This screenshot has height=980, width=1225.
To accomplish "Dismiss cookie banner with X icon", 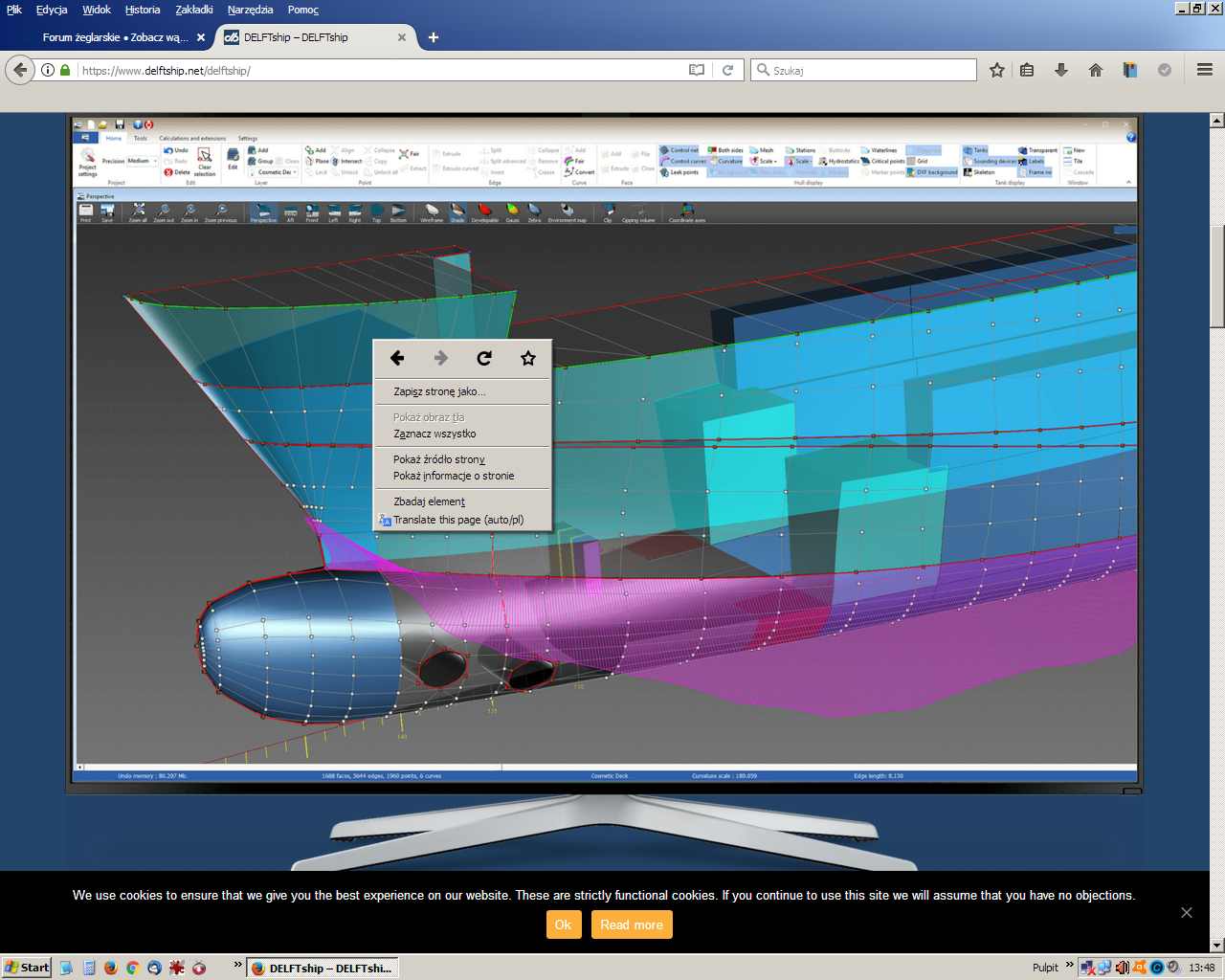I will tap(1187, 912).
